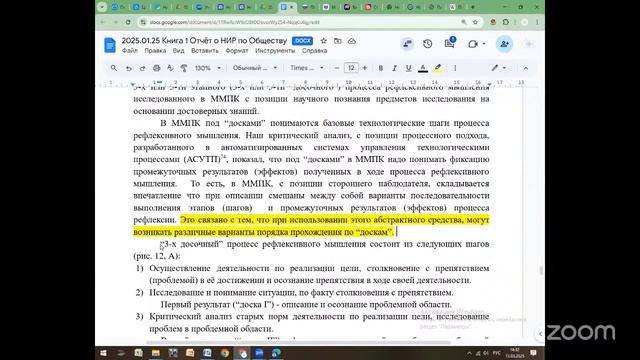640x360 pixels.
Task: Increase font size with plus button
Action: pos(364,68)
